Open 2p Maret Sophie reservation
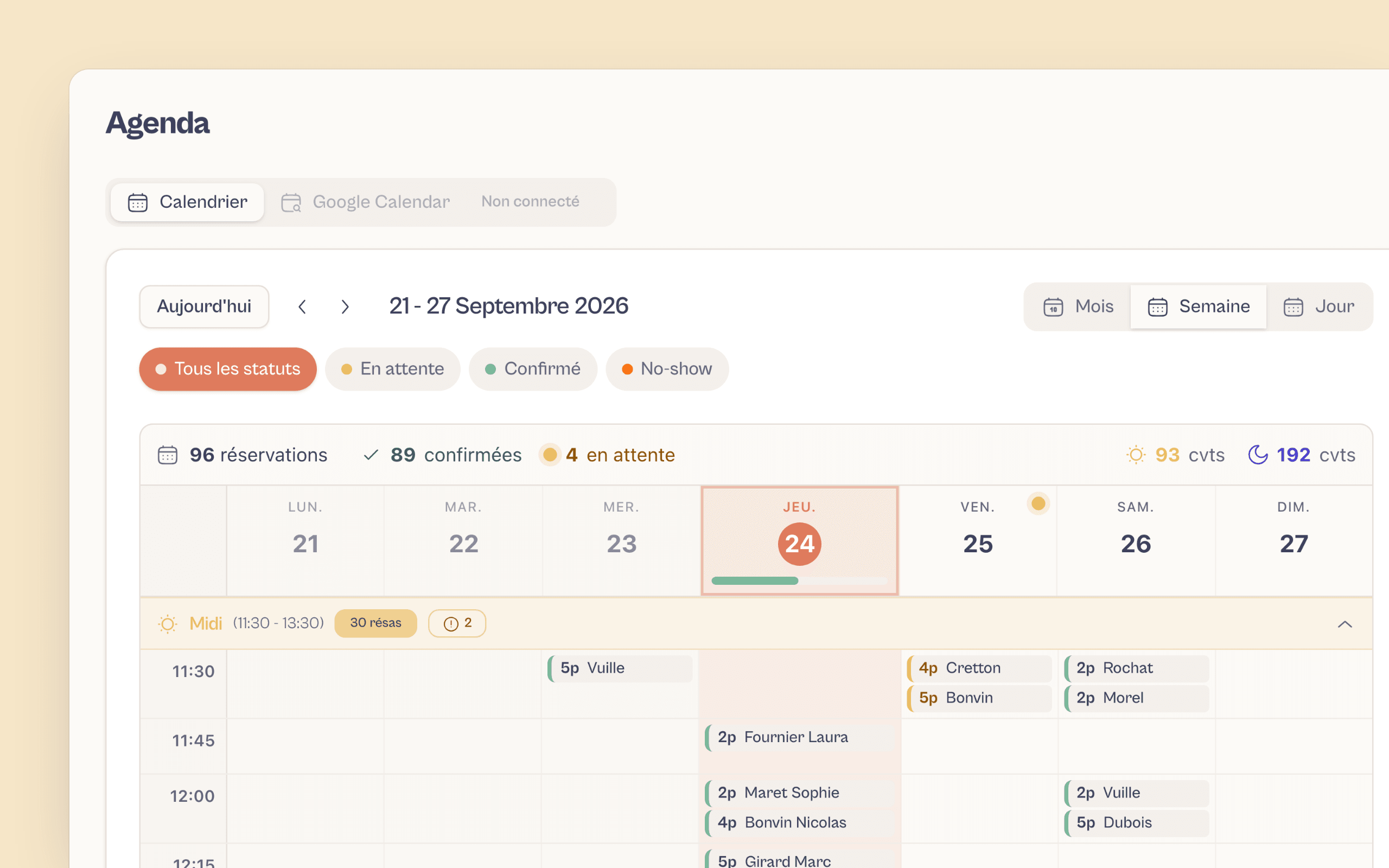Image resolution: width=1389 pixels, height=868 pixels. (x=800, y=793)
